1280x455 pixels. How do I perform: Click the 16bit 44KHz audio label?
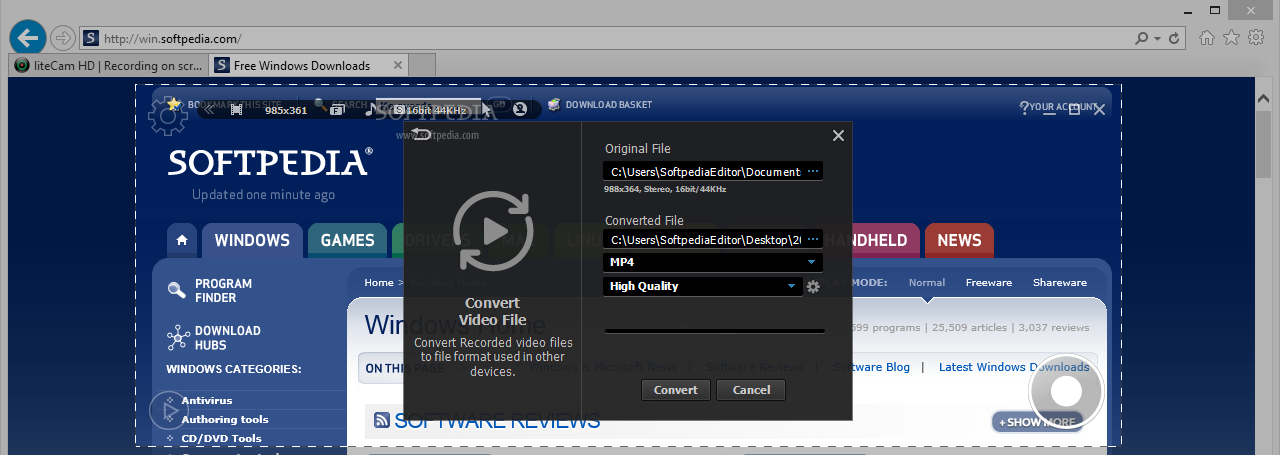pyautogui.click(x=438, y=110)
